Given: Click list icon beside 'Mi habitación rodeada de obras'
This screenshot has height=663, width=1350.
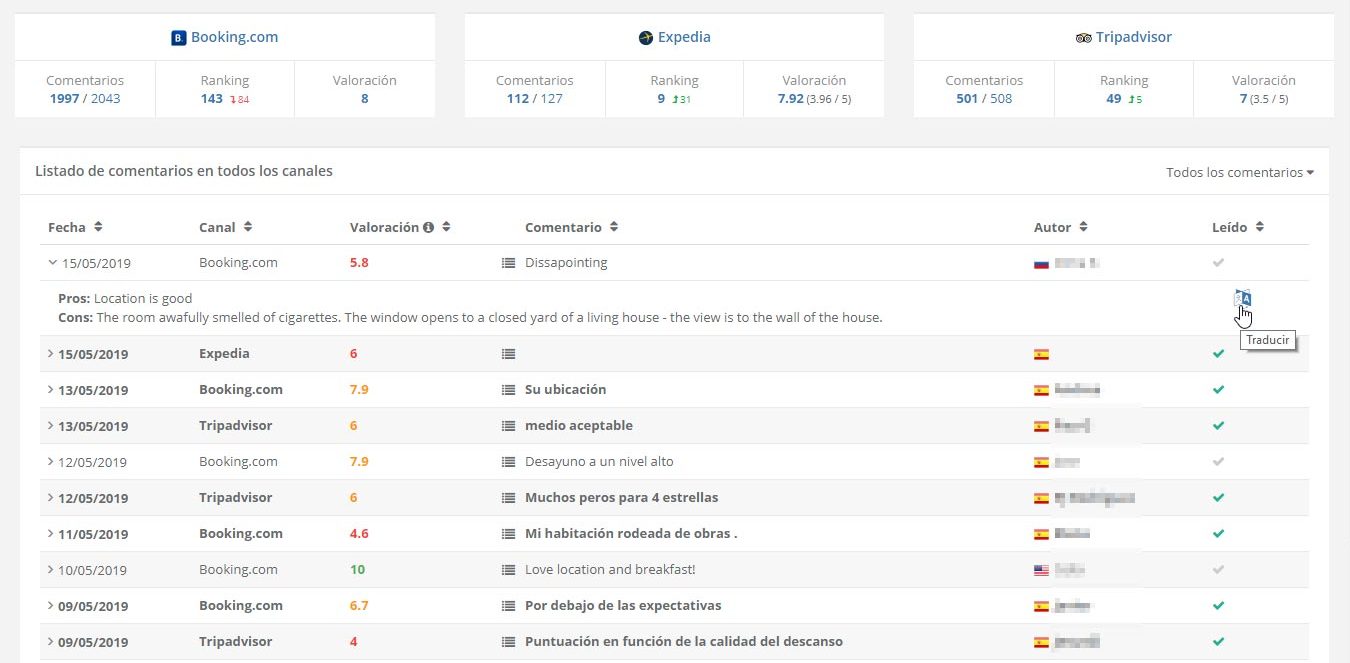Looking at the screenshot, I should pyautogui.click(x=508, y=534).
